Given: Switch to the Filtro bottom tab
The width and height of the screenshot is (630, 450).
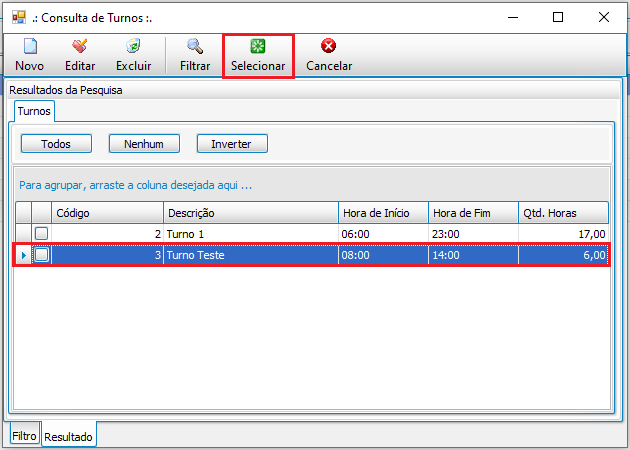Looking at the screenshot, I should [x=24, y=436].
